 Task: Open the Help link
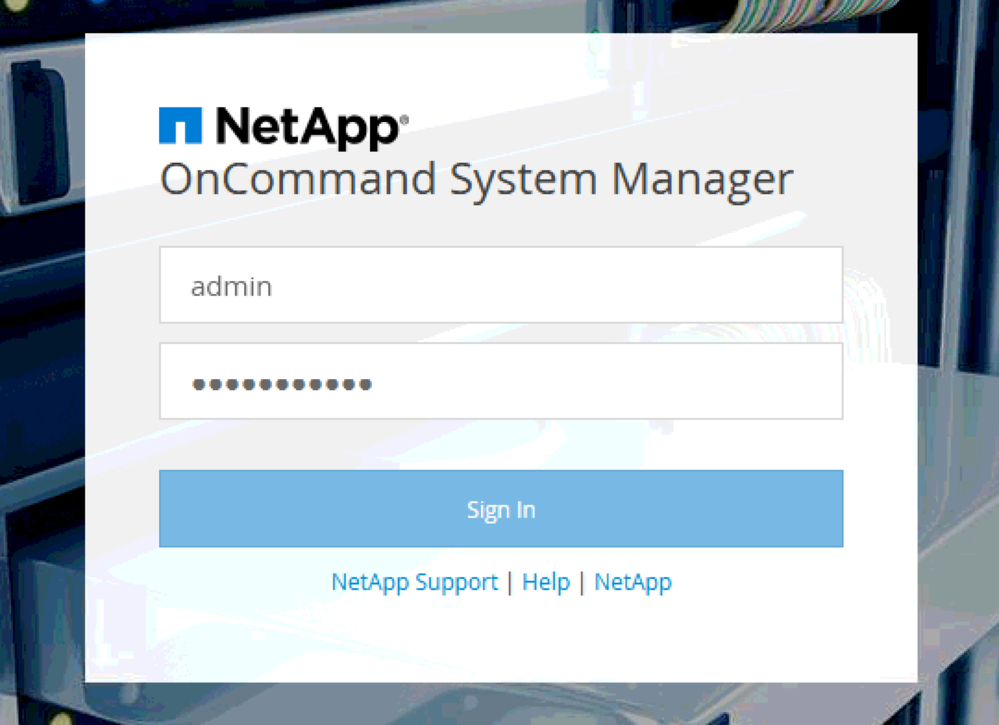[546, 582]
